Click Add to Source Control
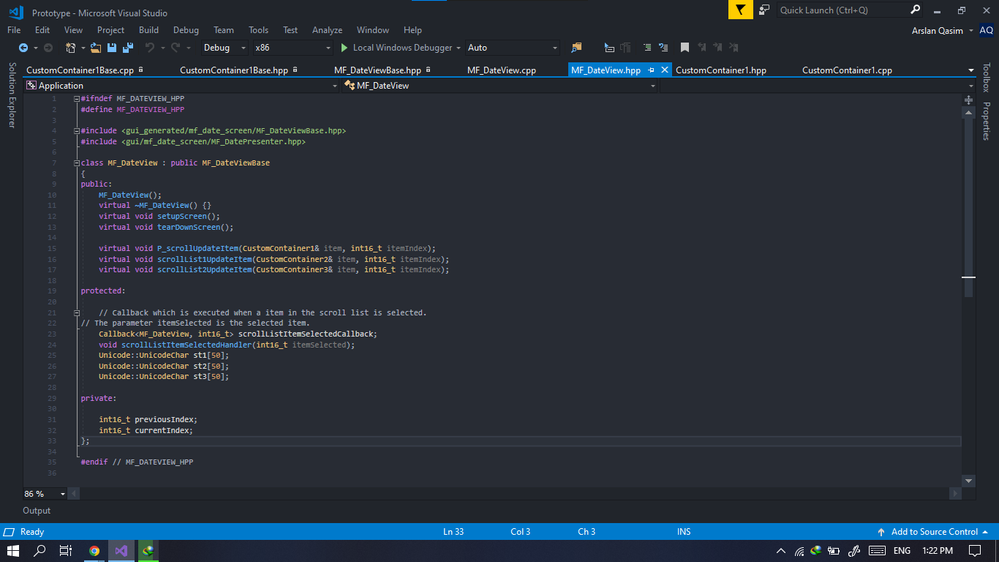 [x=933, y=531]
